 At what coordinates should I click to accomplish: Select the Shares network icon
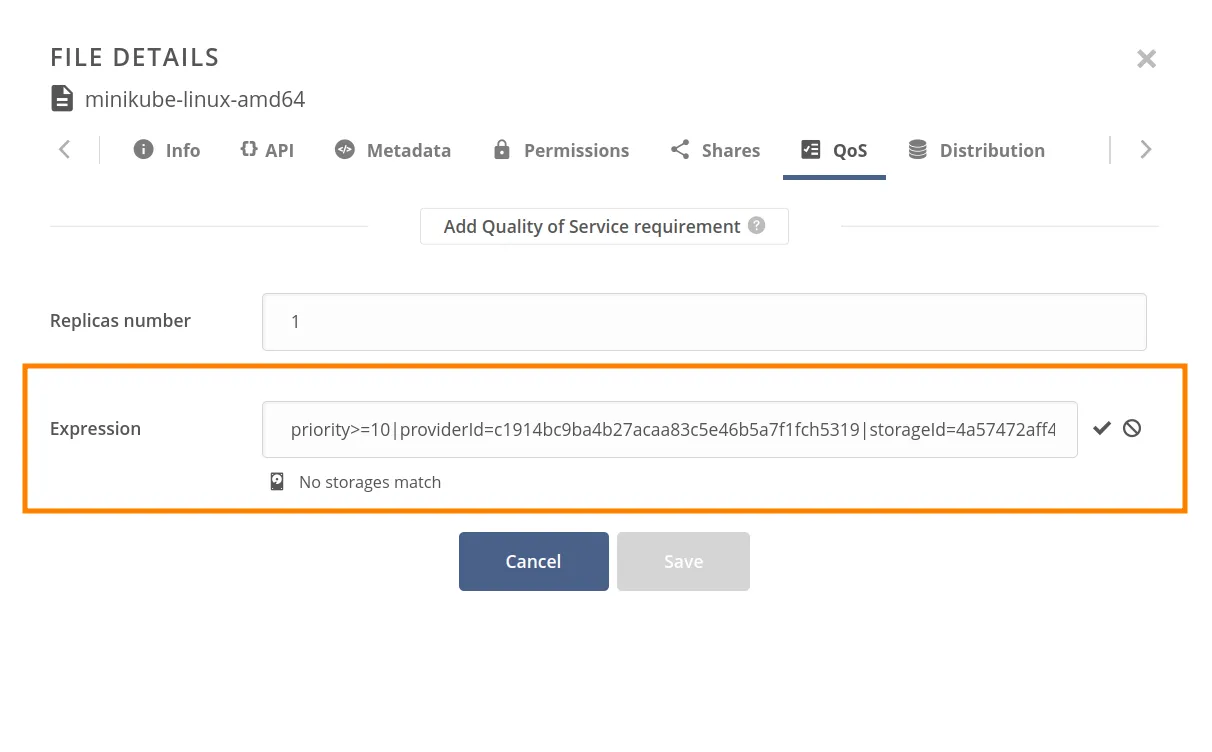click(x=680, y=149)
